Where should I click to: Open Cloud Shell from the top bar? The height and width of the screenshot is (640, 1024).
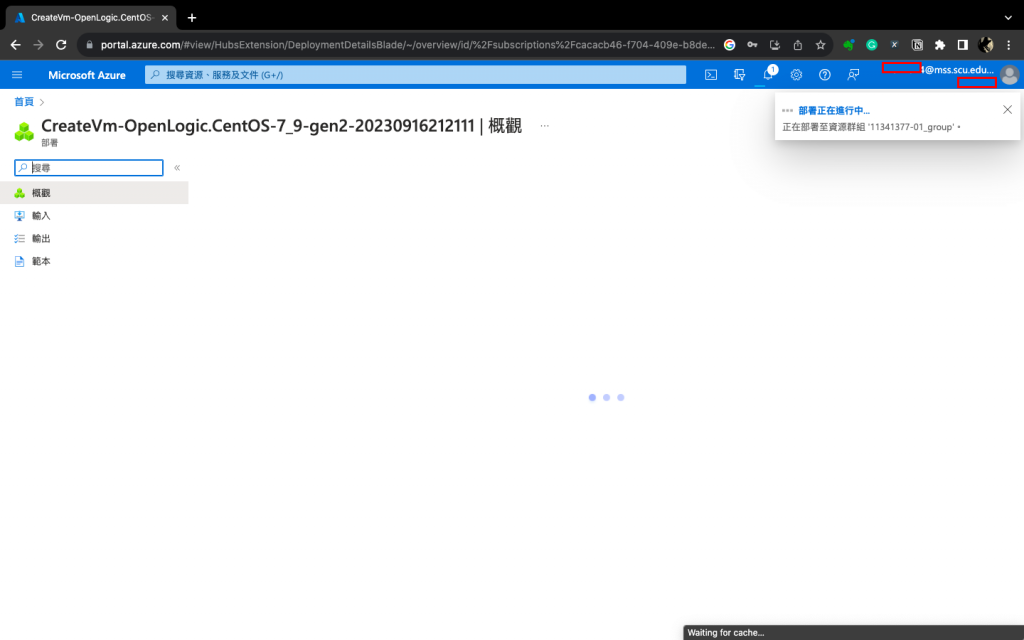pos(711,75)
